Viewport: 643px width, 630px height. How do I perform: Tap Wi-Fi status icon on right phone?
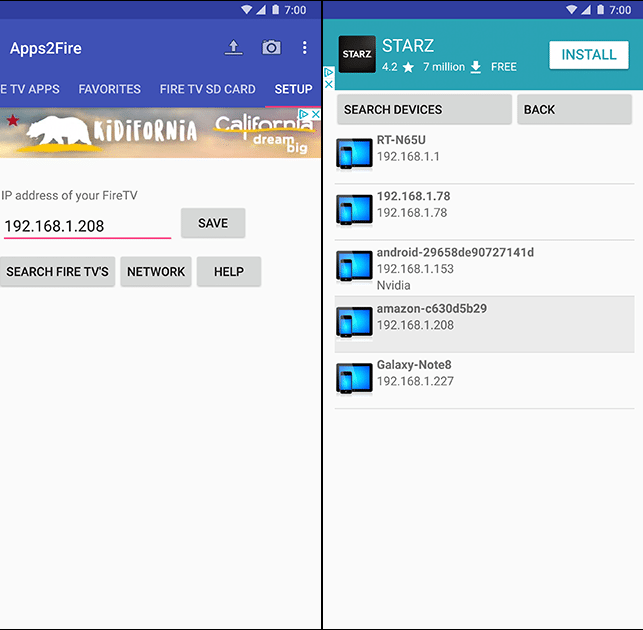coord(571,9)
